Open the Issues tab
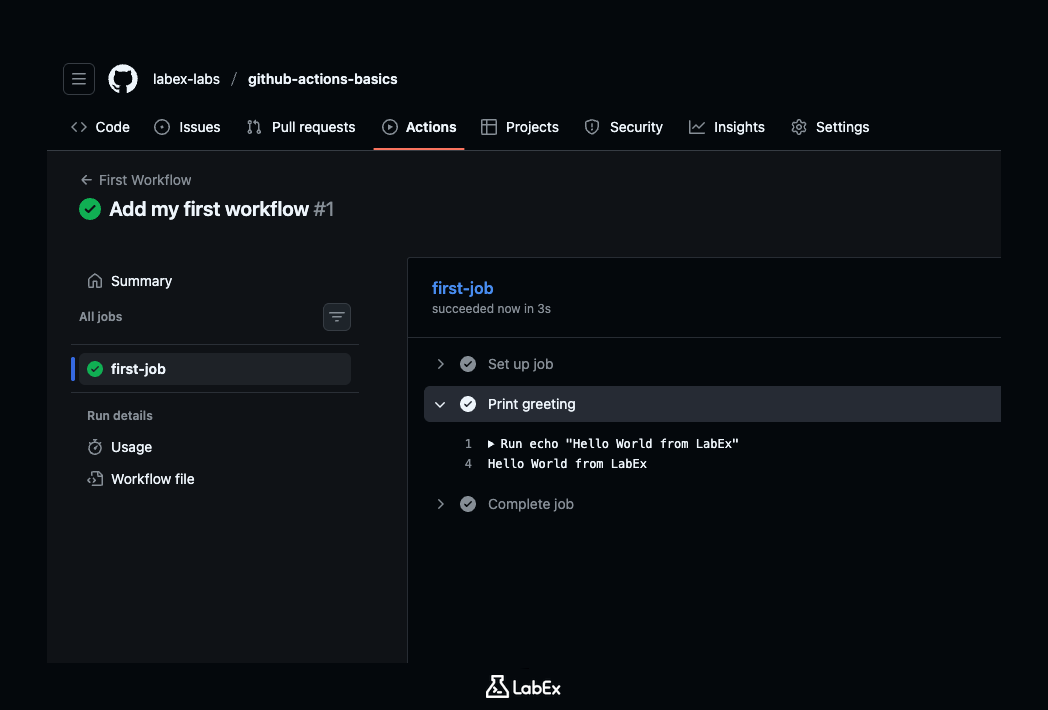The height and width of the screenshot is (710, 1048). coord(187,127)
